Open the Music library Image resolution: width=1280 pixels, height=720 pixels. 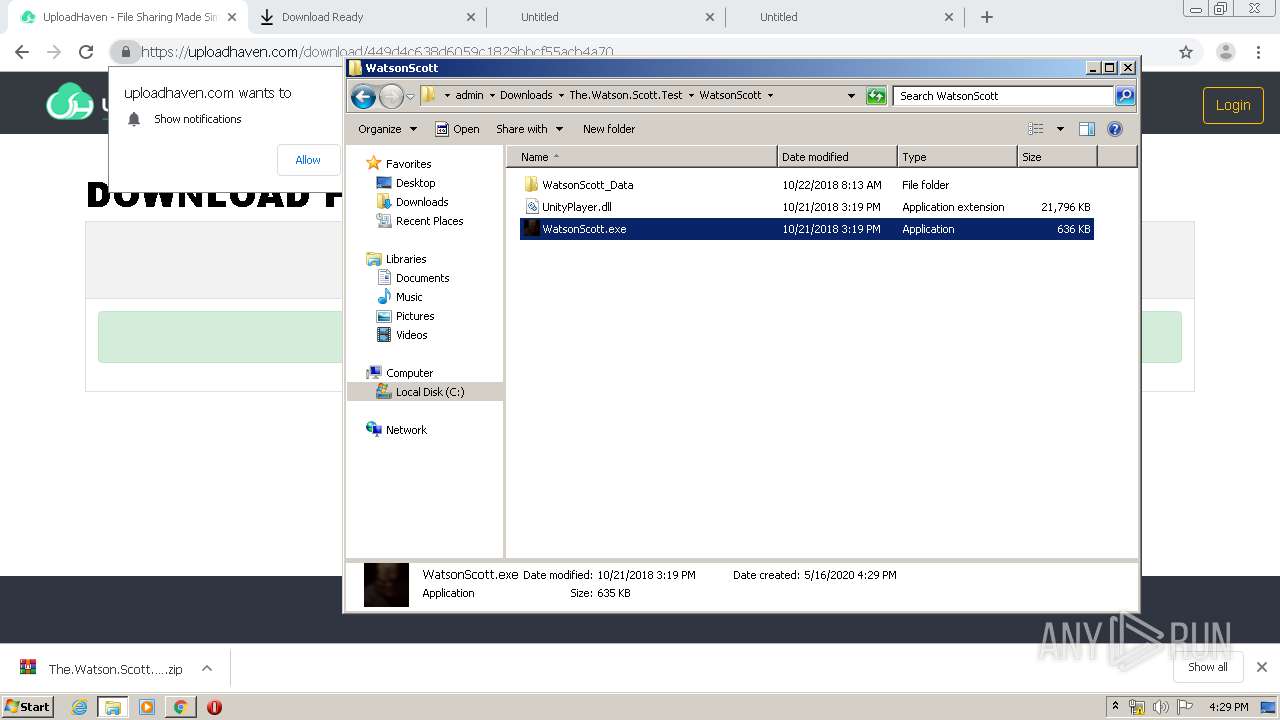point(409,297)
